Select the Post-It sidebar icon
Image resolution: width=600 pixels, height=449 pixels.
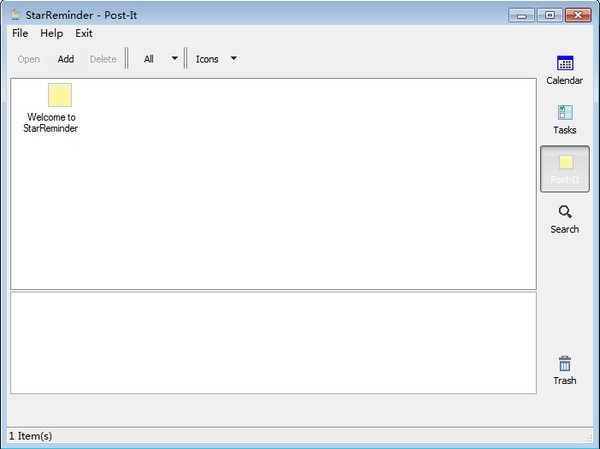(x=566, y=162)
